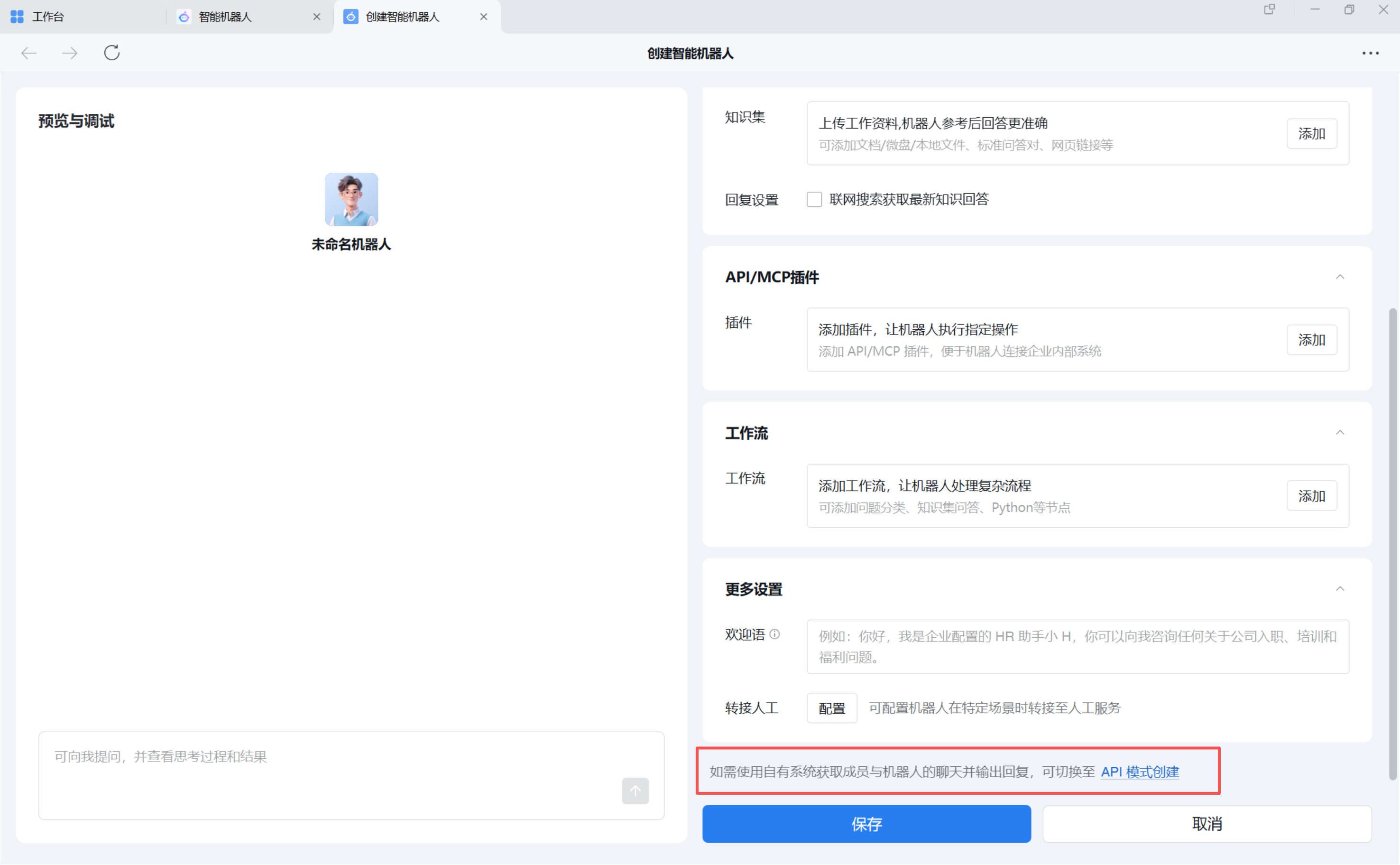1400x865 pixels.
Task: Click the right-side vertical scrollbar
Action: 1392,543
